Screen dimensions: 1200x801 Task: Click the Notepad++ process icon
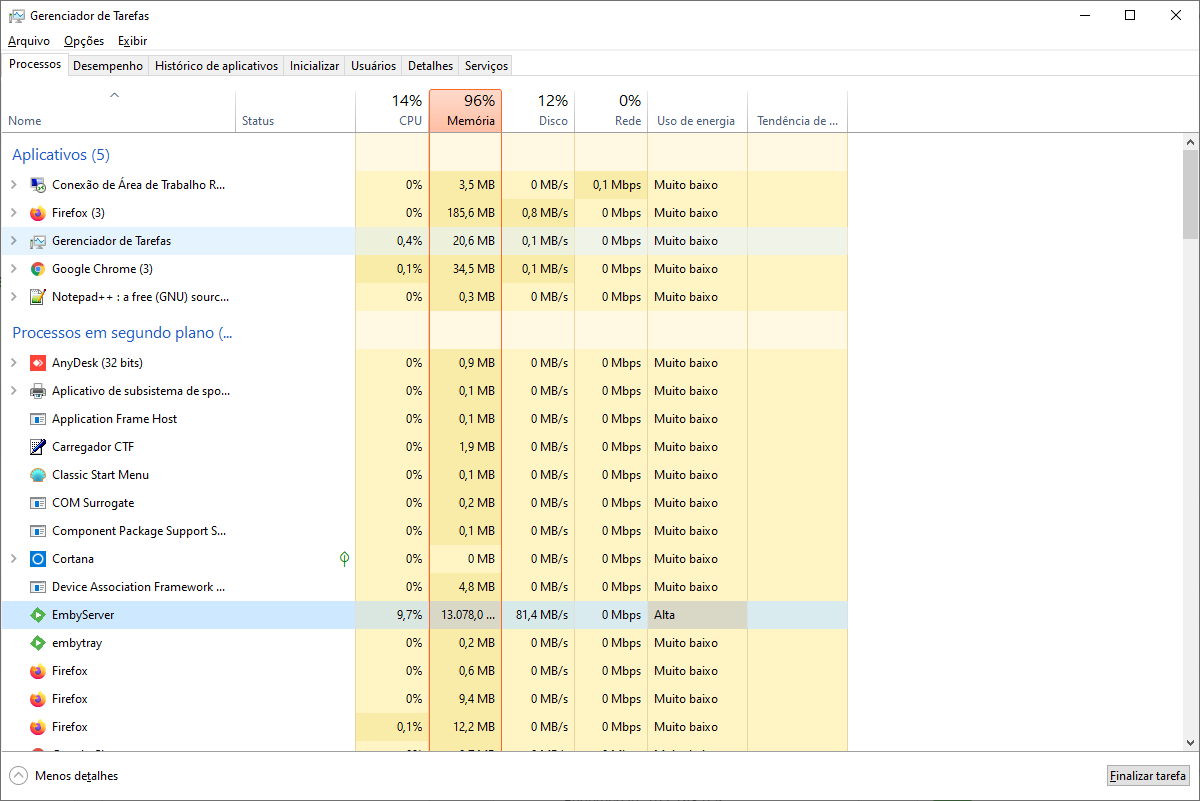[x=38, y=297]
